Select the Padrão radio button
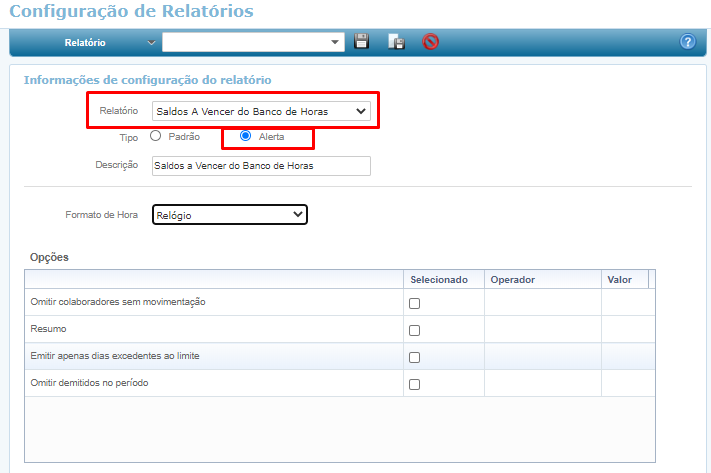711x473 pixels. (x=156, y=136)
